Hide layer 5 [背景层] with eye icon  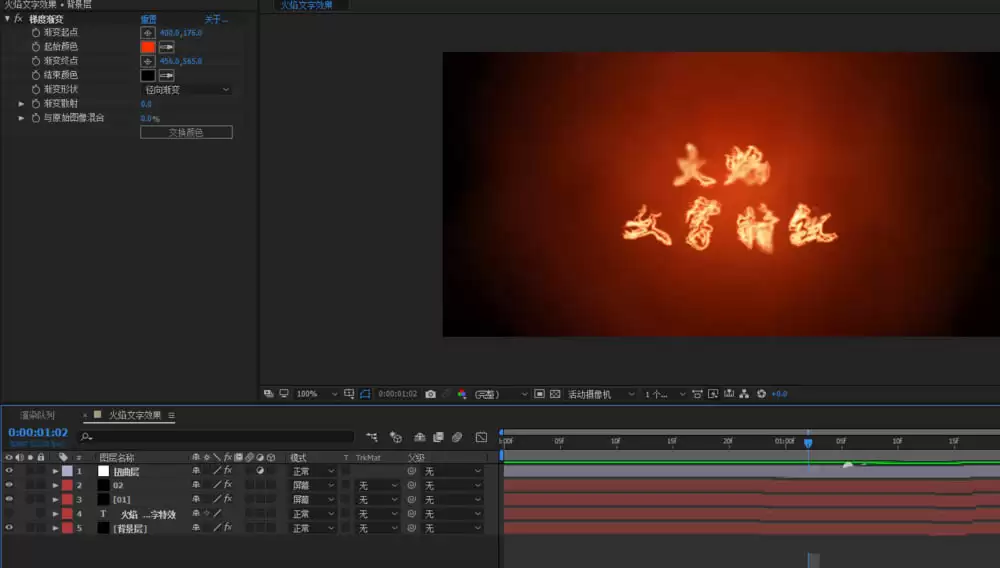9,528
